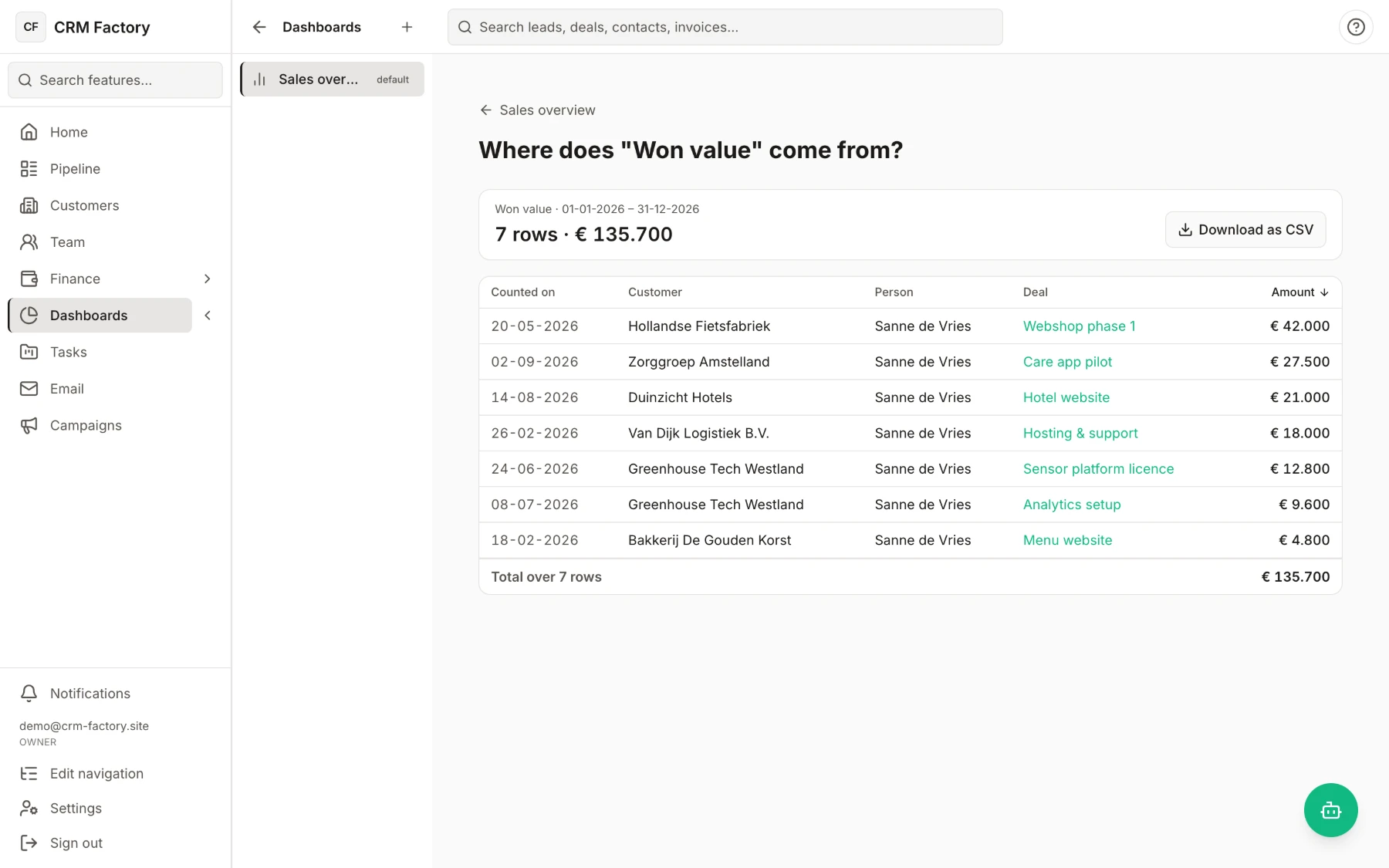1389x868 pixels.
Task: Open the Home sidebar item
Action: [100, 132]
